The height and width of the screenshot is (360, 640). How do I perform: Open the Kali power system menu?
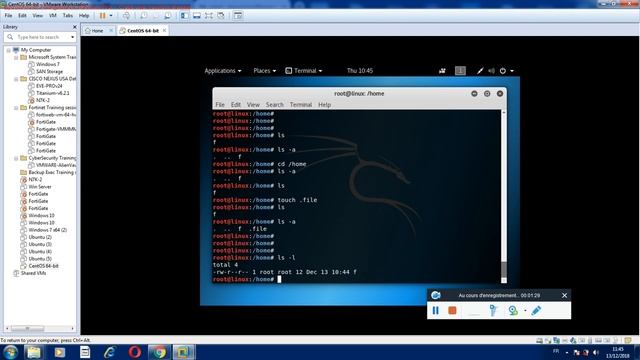point(507,71)
